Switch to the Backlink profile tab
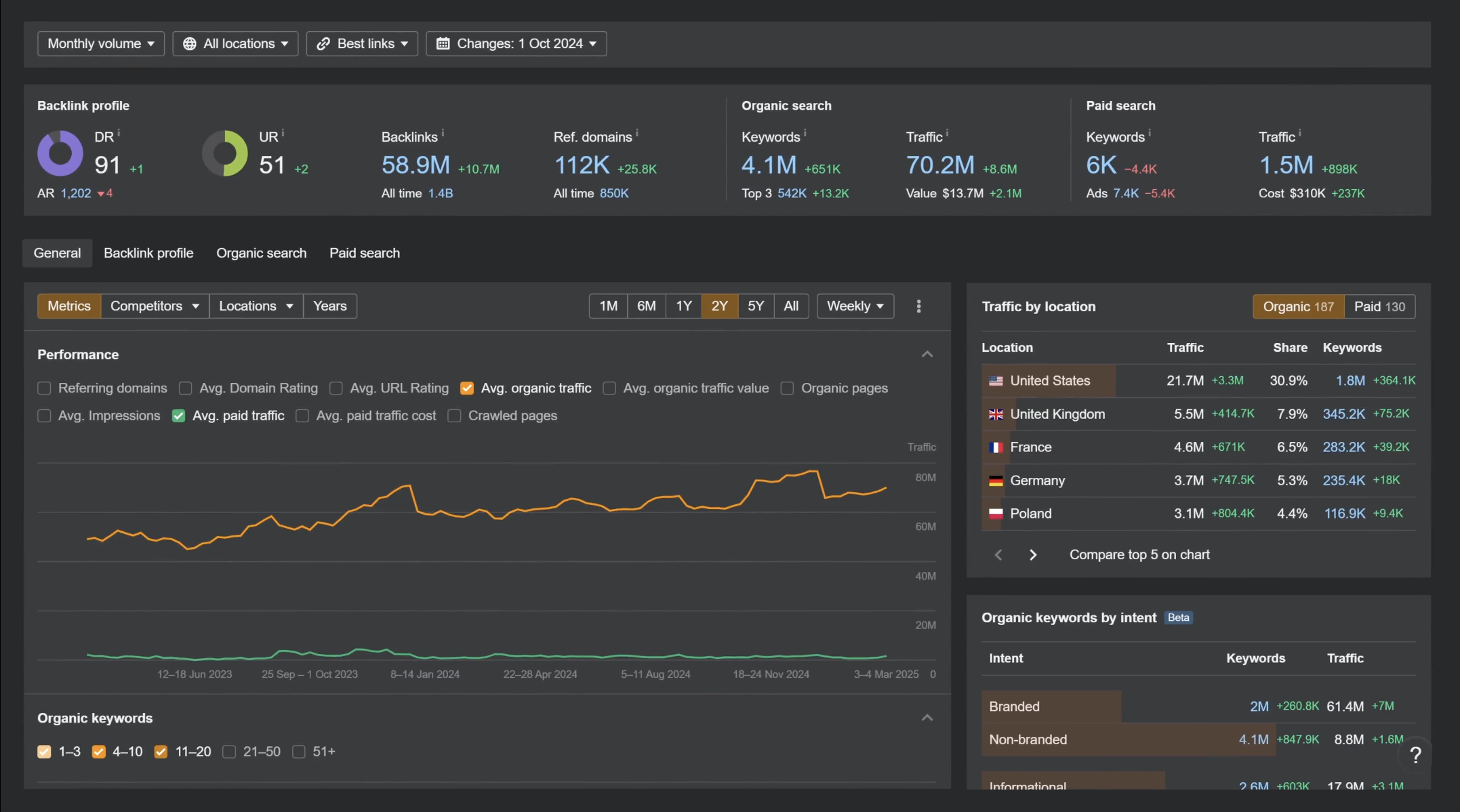1460x812 pixels. tap(148, 253)
